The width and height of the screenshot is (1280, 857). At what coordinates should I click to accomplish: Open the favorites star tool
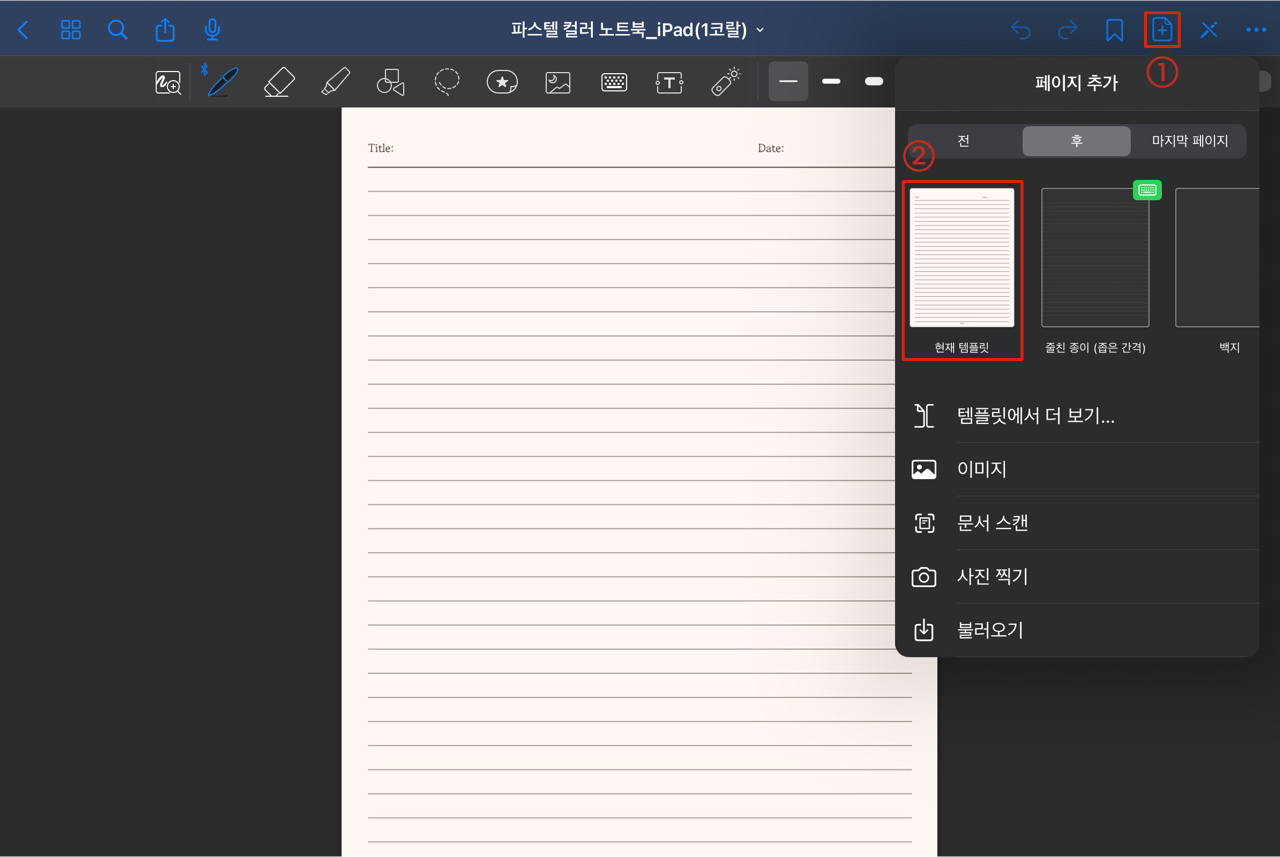pyautogui.click(x=502, y=81)
